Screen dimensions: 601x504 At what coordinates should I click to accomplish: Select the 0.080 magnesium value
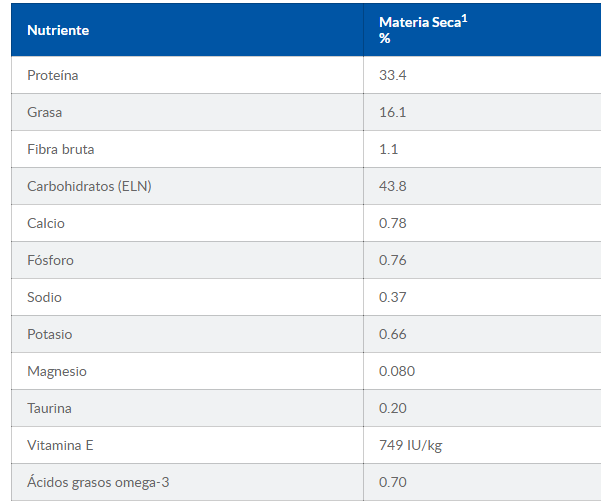coord(397,371)
